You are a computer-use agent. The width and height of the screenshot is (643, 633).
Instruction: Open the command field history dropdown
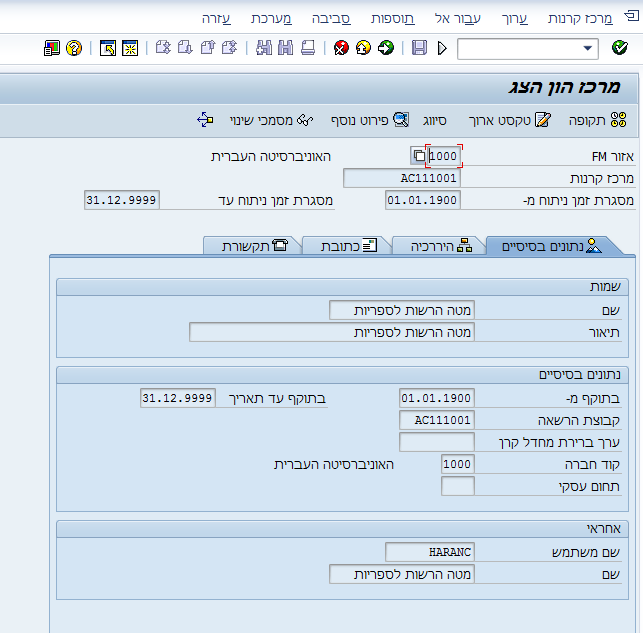coord(588,49)
